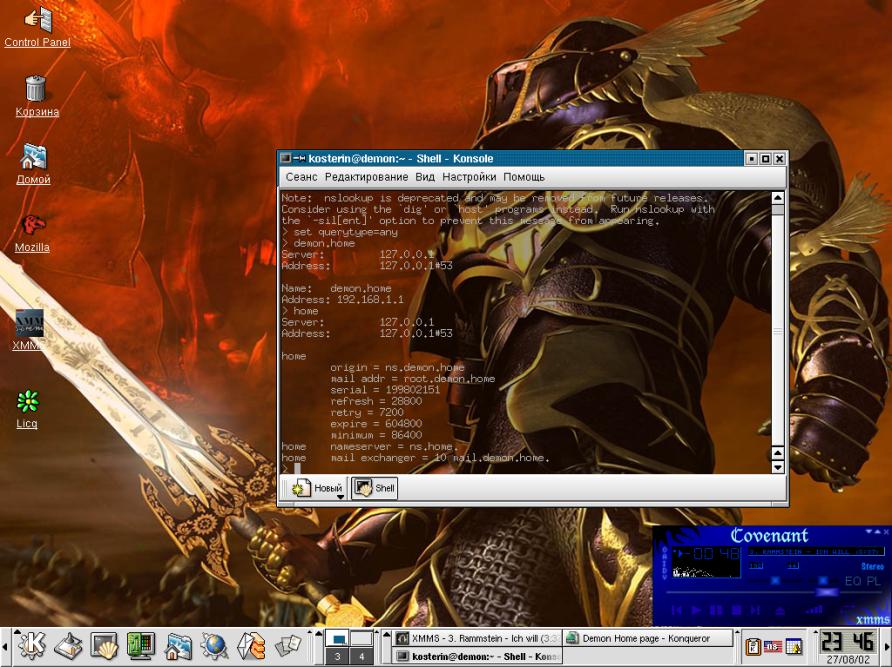
Task: Click XMMS previous track button
Action: pyautogui.click(x=676, y=610)
